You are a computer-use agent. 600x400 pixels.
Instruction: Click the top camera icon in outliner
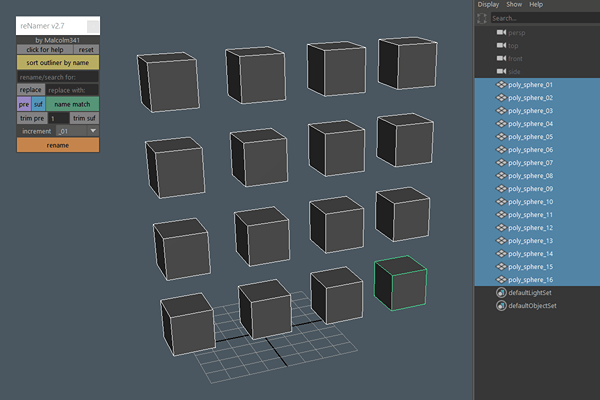[502, 46]
